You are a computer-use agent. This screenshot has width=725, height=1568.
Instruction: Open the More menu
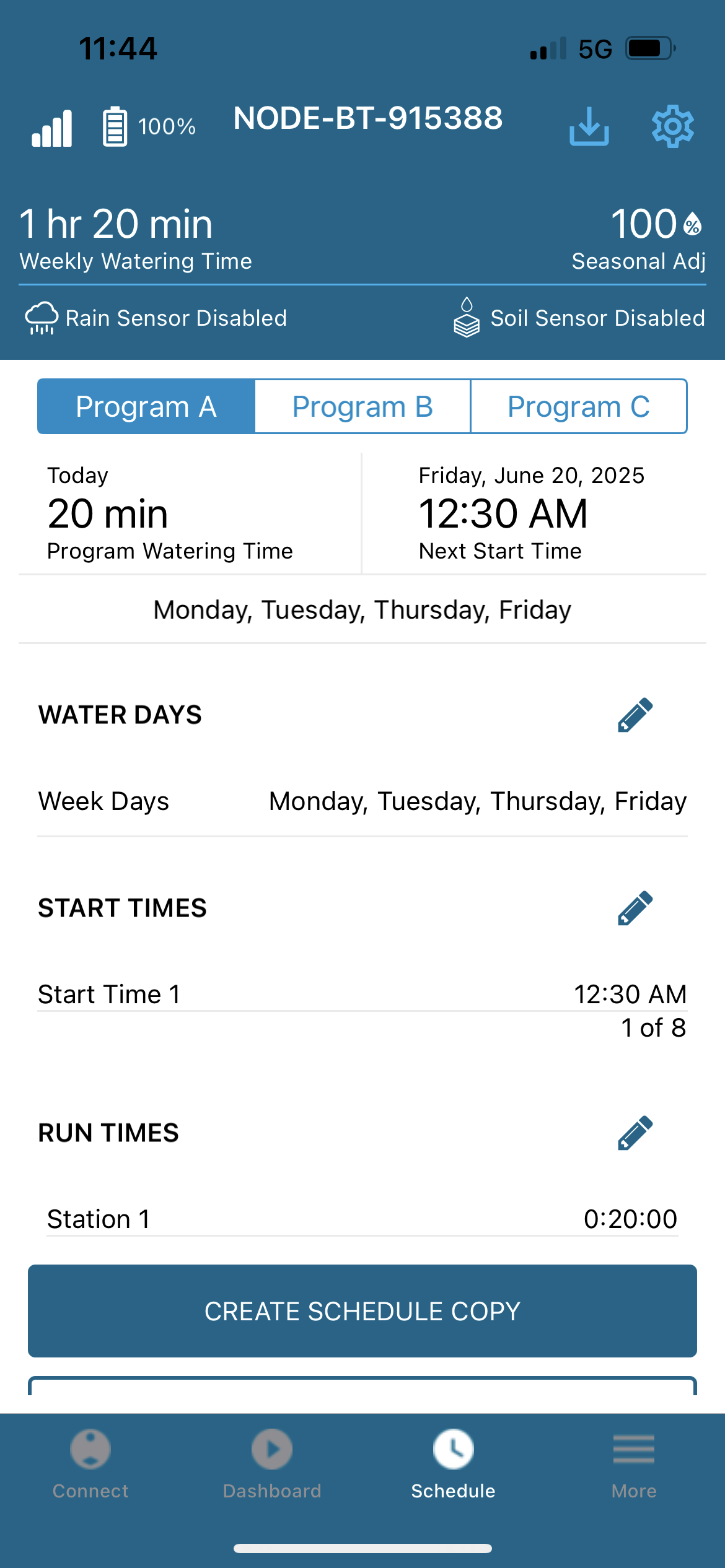634,1465
